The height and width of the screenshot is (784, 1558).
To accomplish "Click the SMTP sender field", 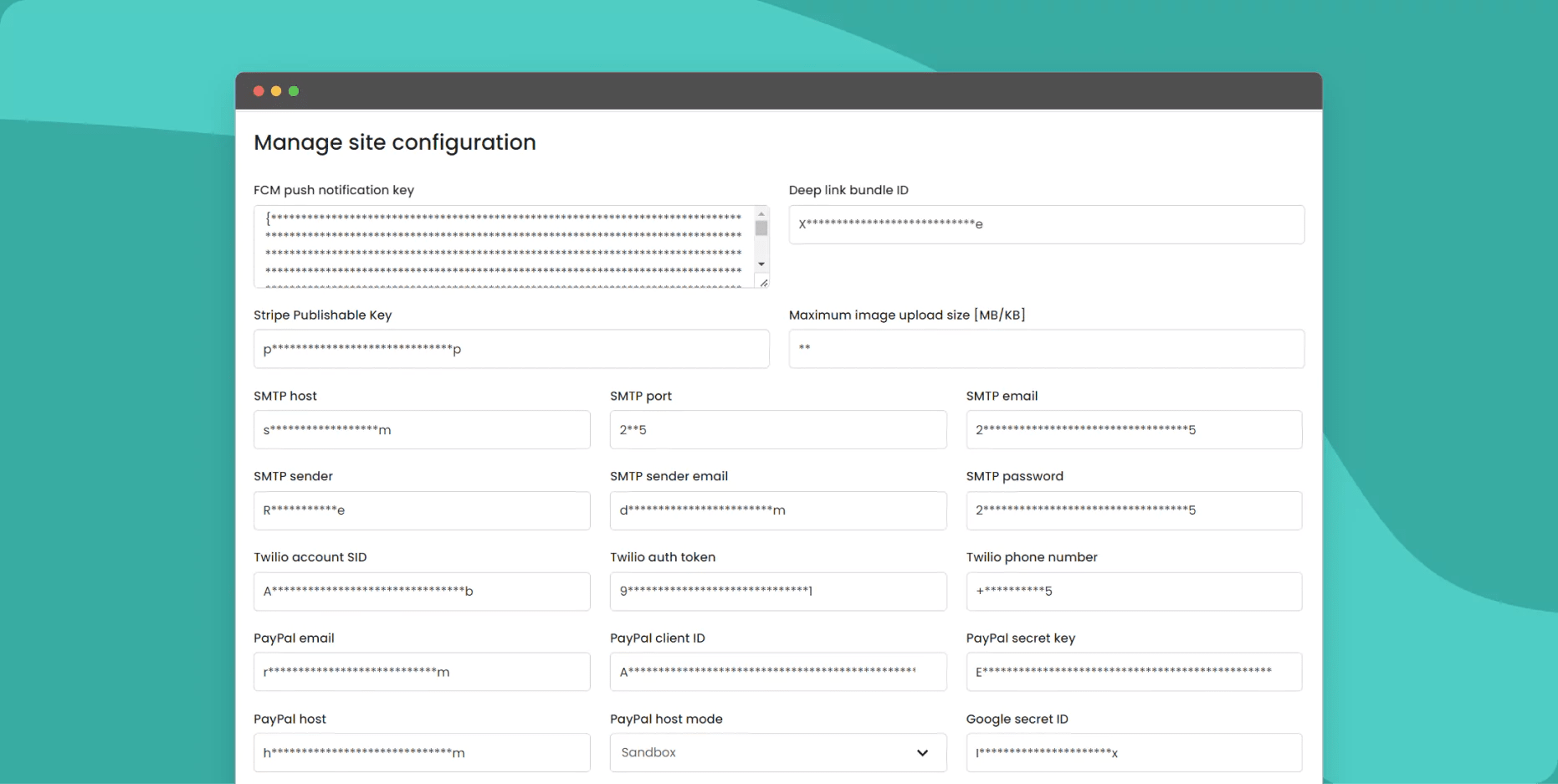I will coord(422,510).
